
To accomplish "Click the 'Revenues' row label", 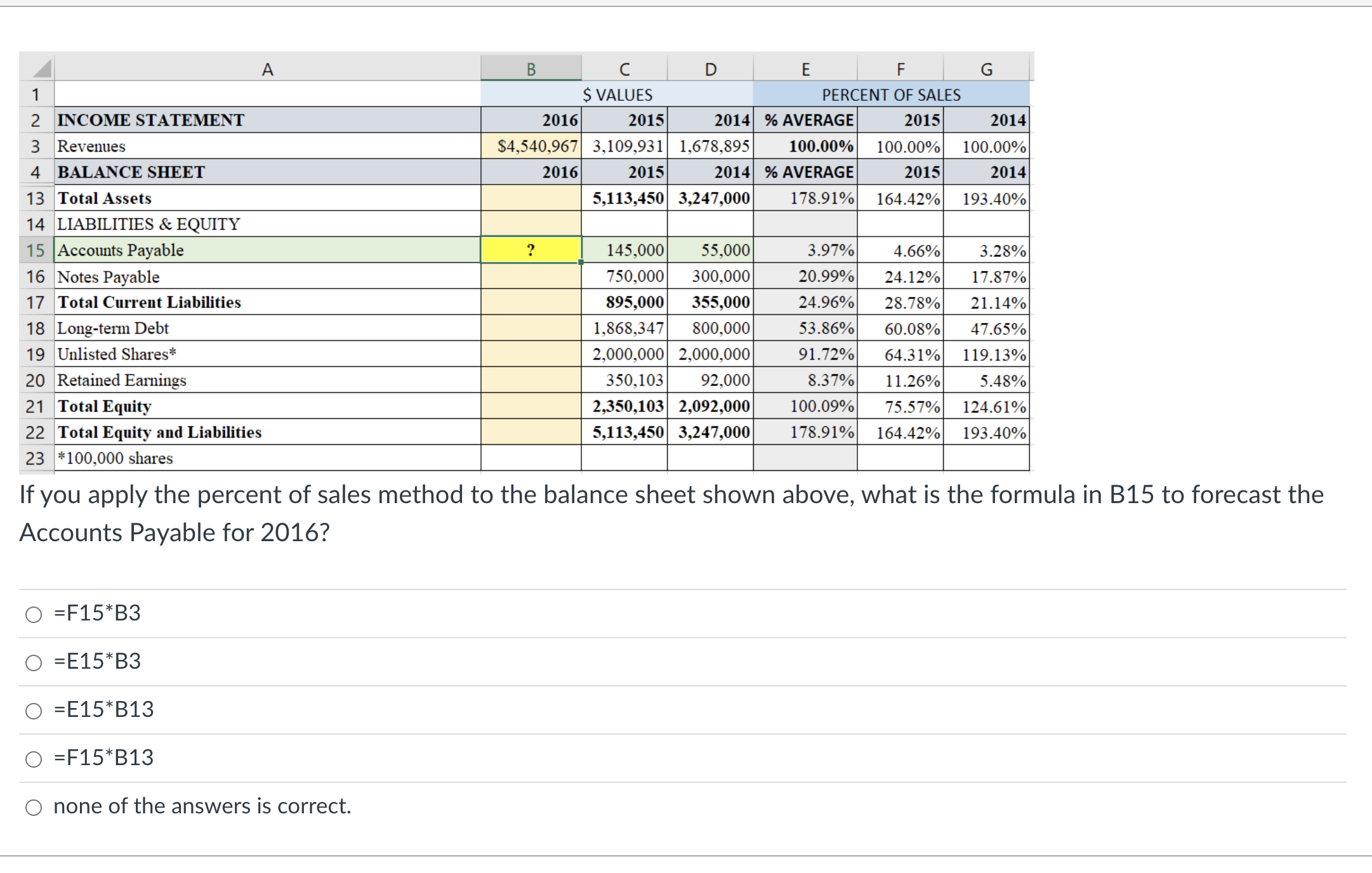I will coord(267,146).
